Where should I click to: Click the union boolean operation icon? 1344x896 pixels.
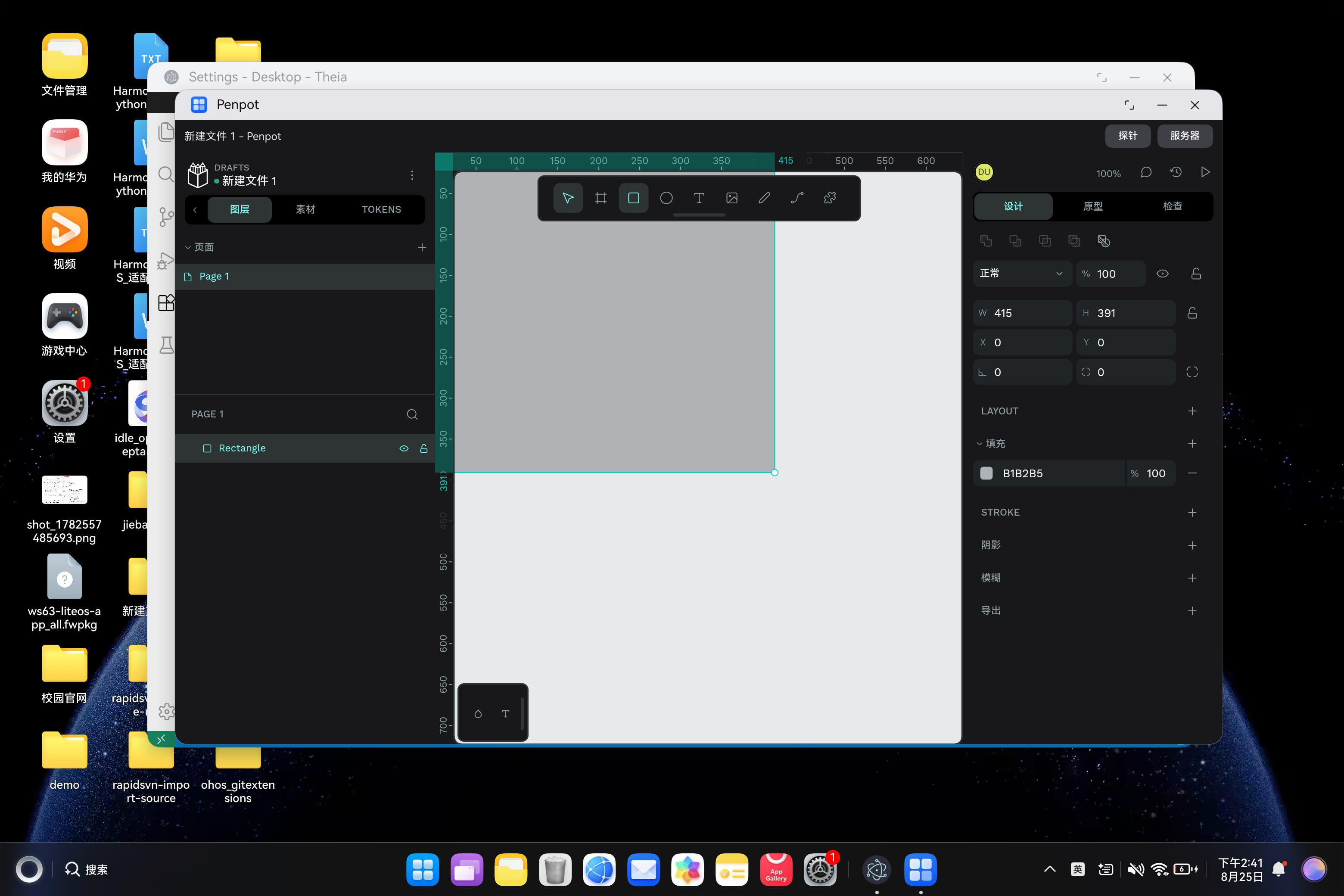pos(986,241)
